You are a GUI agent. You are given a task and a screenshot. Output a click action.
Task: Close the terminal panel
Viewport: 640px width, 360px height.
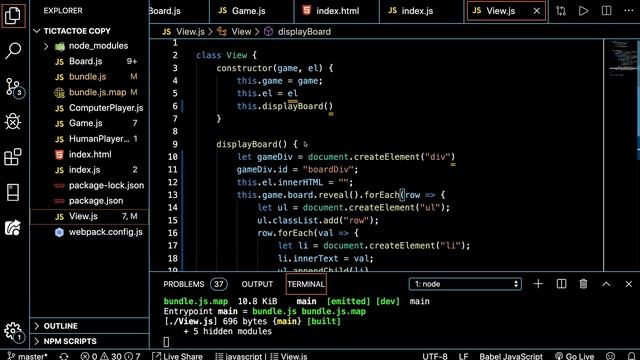tap(629, 284)
